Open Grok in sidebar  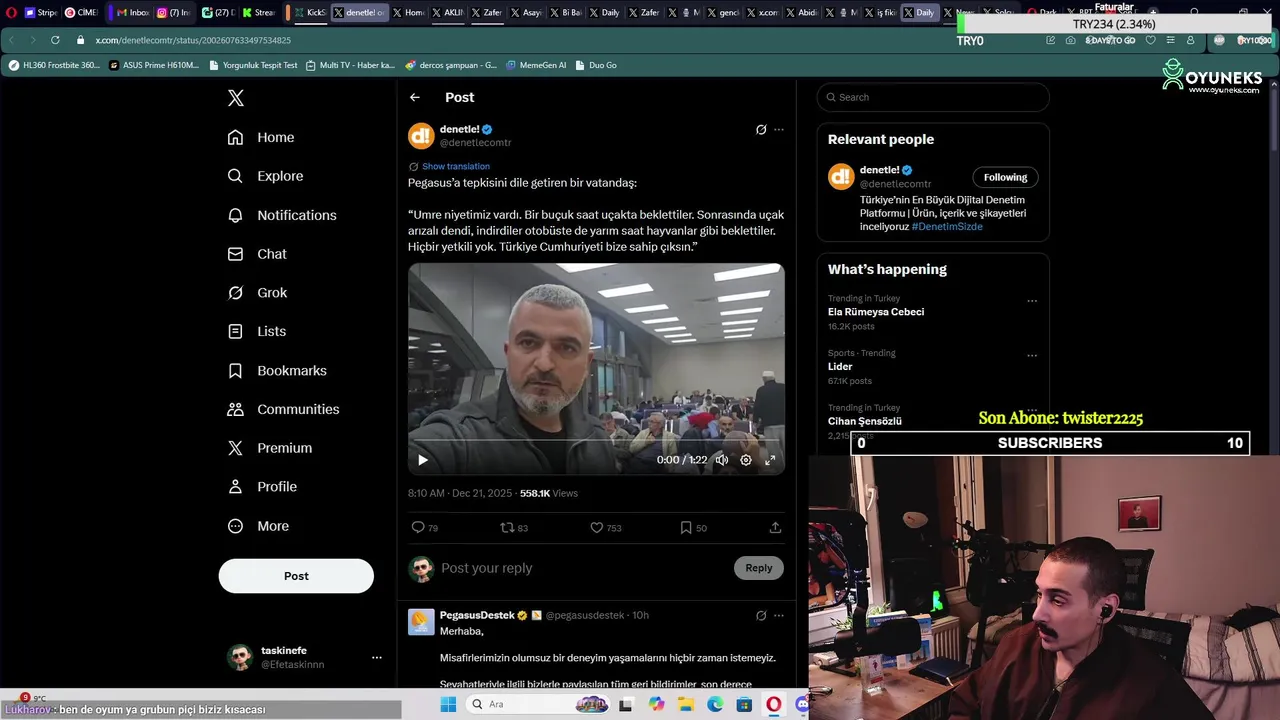pyautogui.click(x=257, y=293)
